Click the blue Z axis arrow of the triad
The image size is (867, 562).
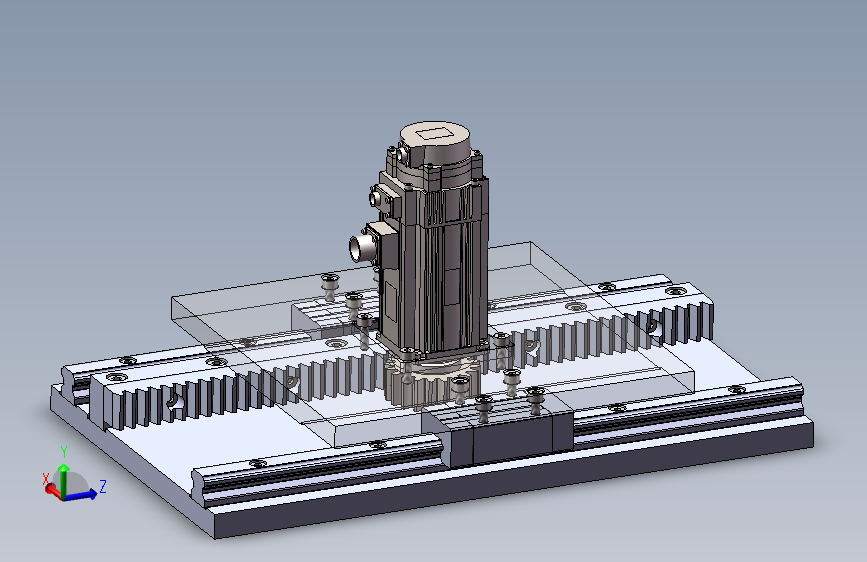coord(82,495)
